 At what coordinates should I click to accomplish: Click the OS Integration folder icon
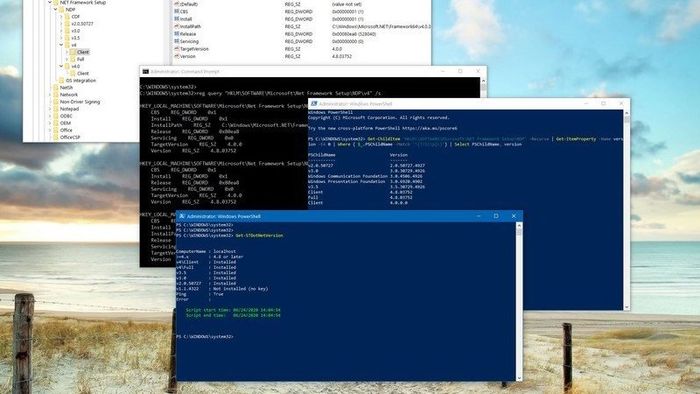[x=62, y=80]
